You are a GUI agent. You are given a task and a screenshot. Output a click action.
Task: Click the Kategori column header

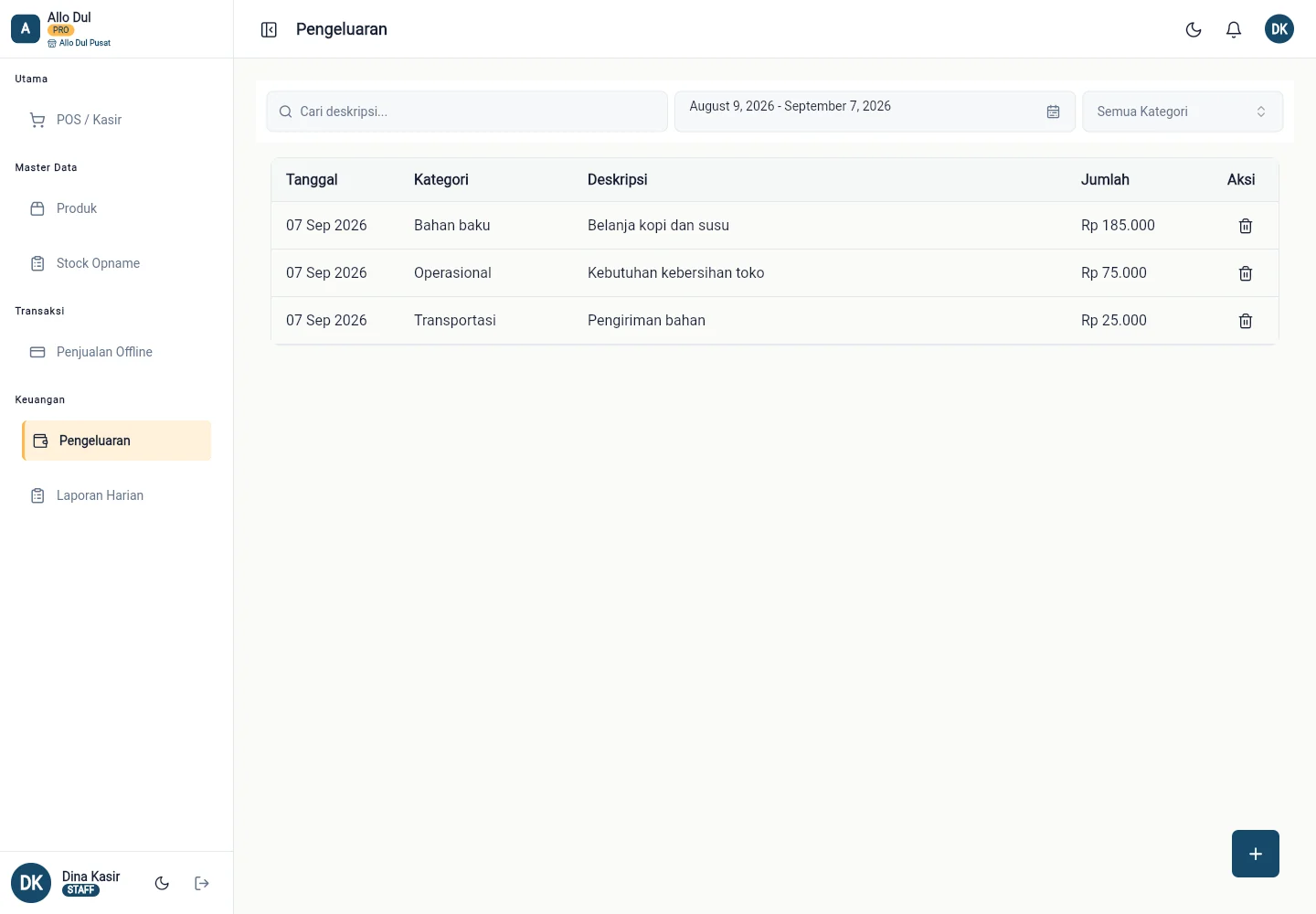click(x=441, y=180)
